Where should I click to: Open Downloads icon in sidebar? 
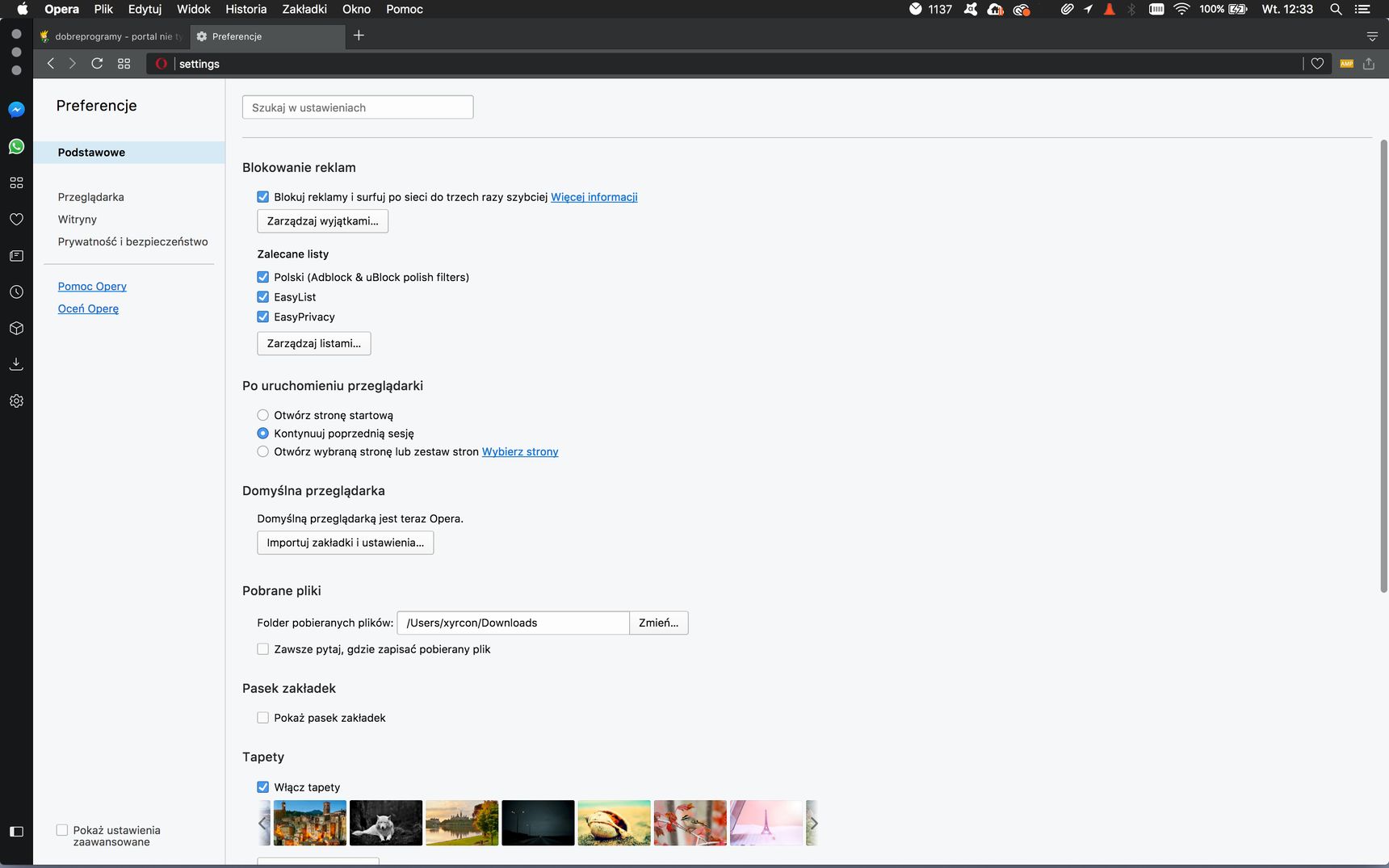click(x=16, y=364)
